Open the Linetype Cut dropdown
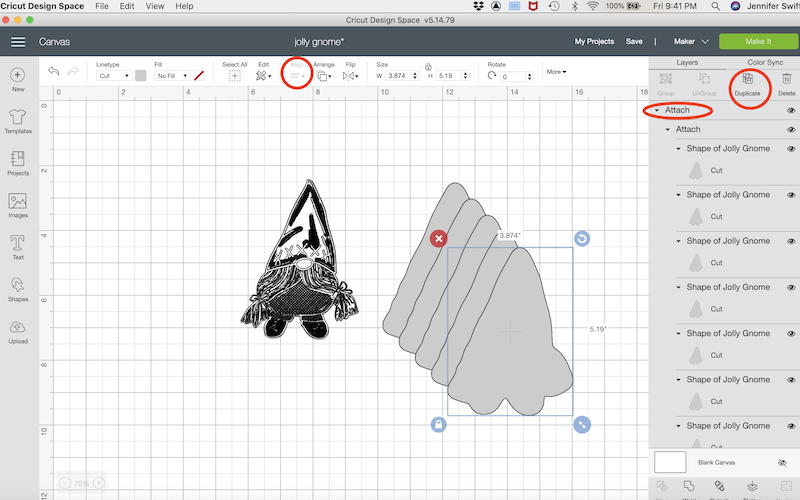 [x=114, y=76]
